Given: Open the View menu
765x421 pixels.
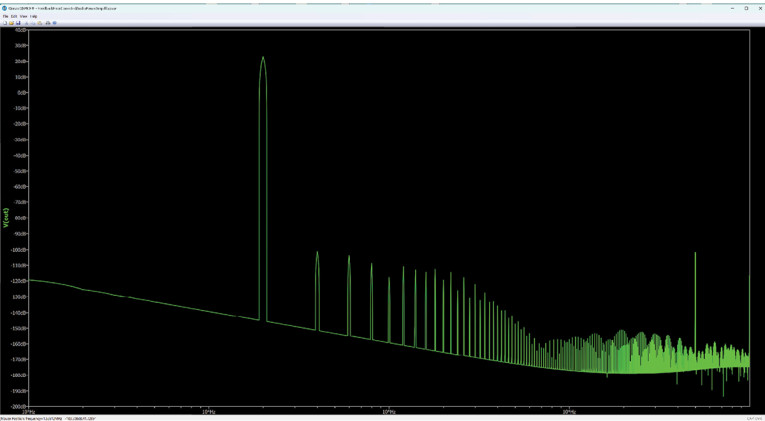Looking at the screenshot, I should 23,16.
